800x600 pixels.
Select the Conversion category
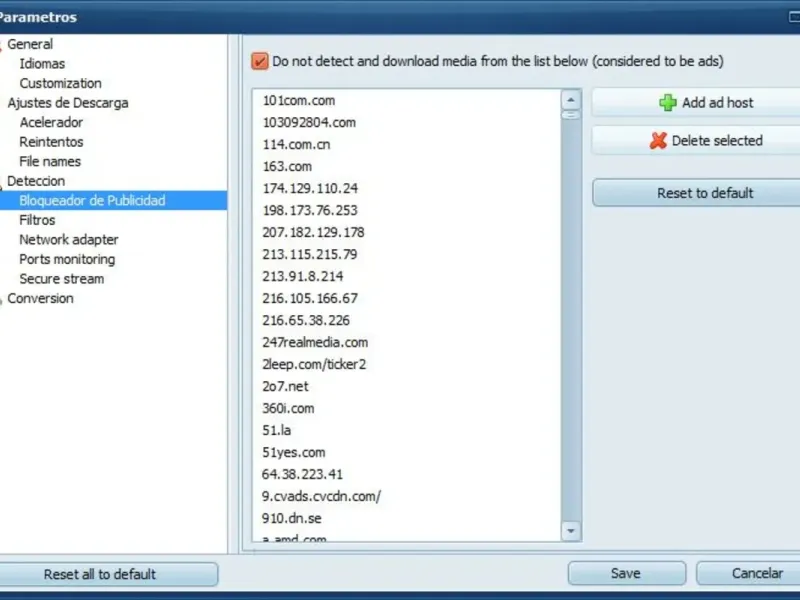pos(40,298)
